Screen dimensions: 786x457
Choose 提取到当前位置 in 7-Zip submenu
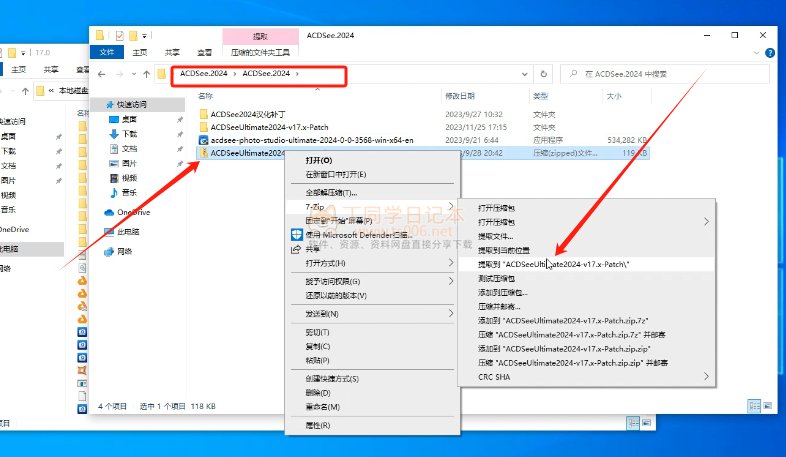[586, 250]
